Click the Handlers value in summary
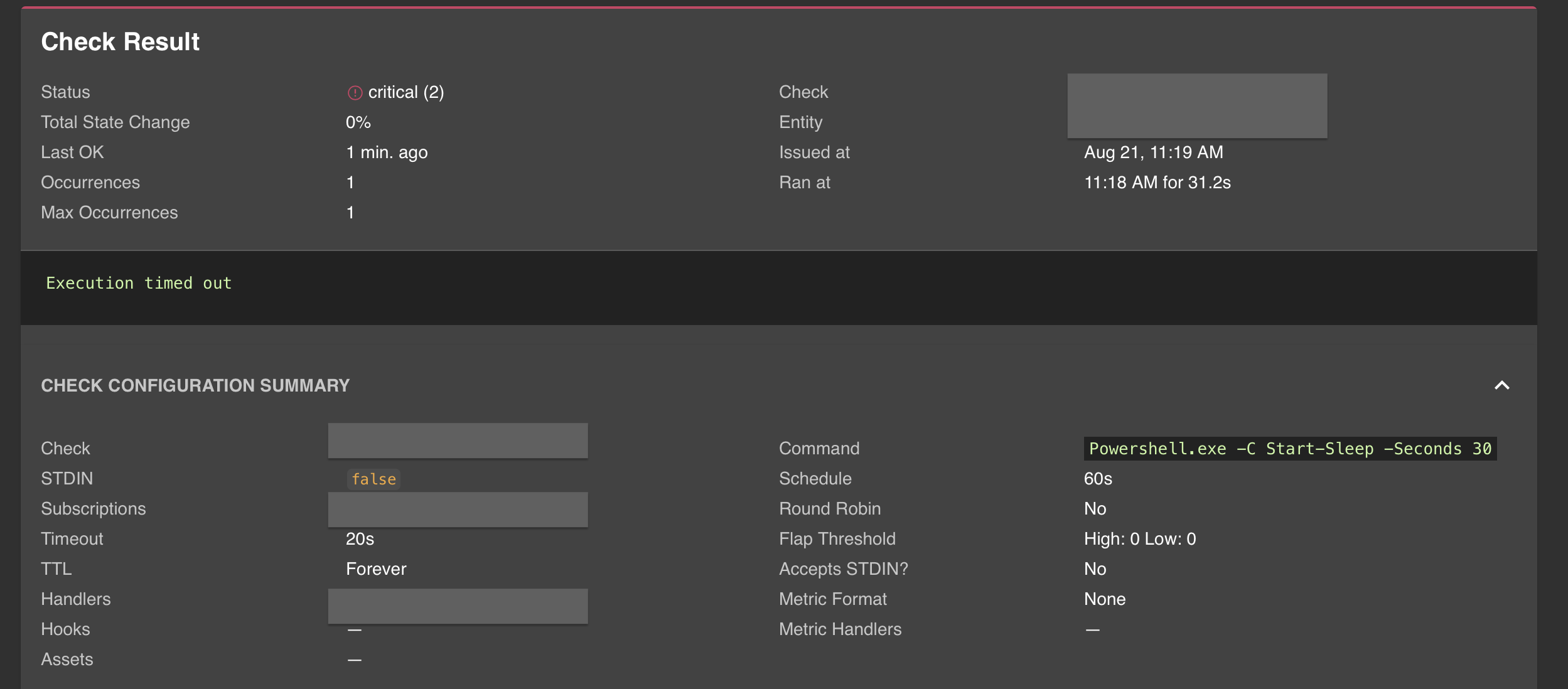Viewport: 1568px width, 689px height. (457, 606)
